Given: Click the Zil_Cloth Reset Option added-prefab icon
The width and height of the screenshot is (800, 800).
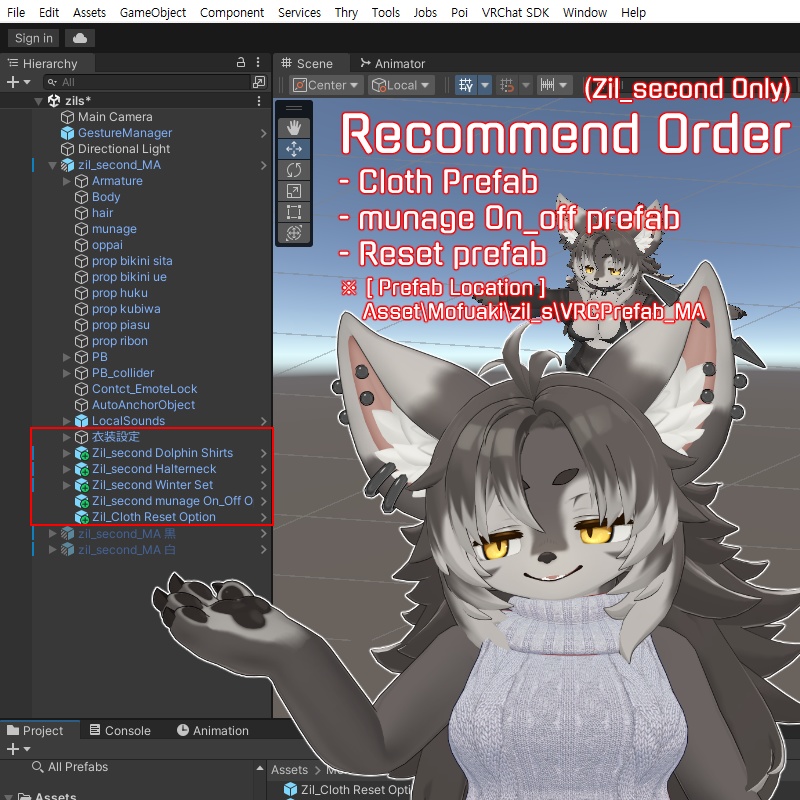Looking at the screenshot, I should pyautogui.click(x=82, y=517).
